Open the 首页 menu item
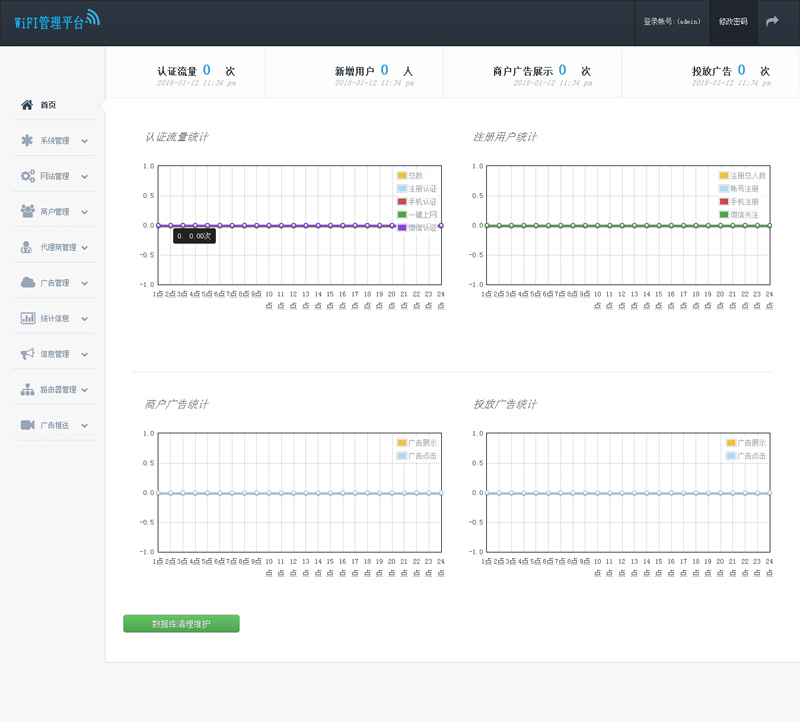 coord(48,105)
